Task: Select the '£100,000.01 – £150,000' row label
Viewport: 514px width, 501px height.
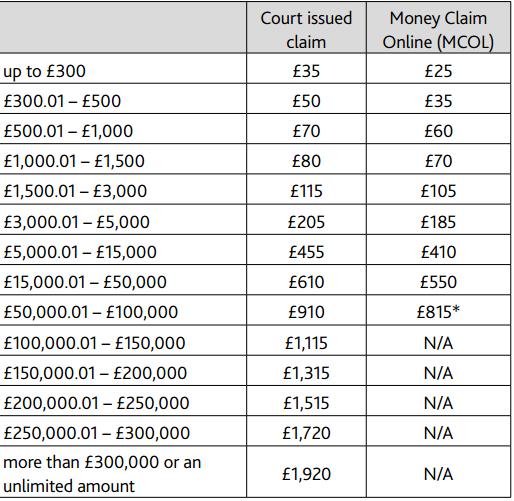Action: [x=94, y=343]
